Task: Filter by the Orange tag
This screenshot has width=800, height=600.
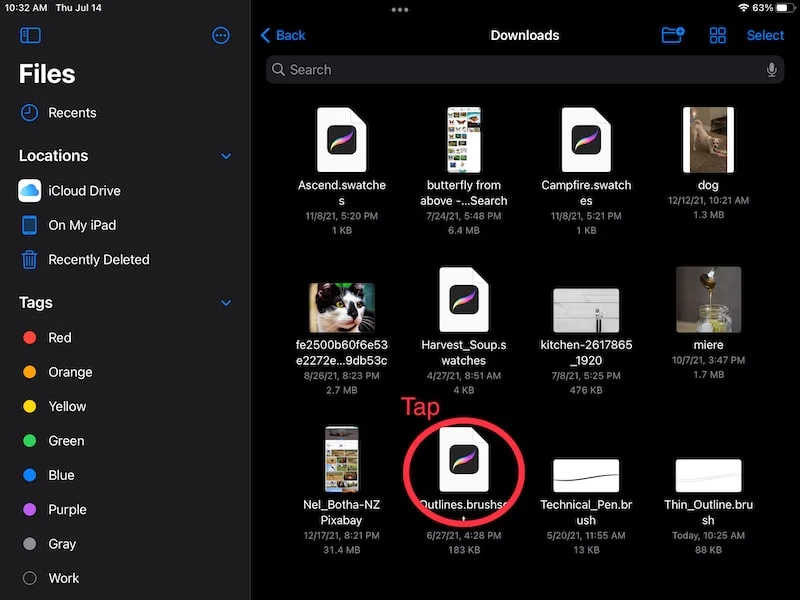Action: [x=57, y=372]
